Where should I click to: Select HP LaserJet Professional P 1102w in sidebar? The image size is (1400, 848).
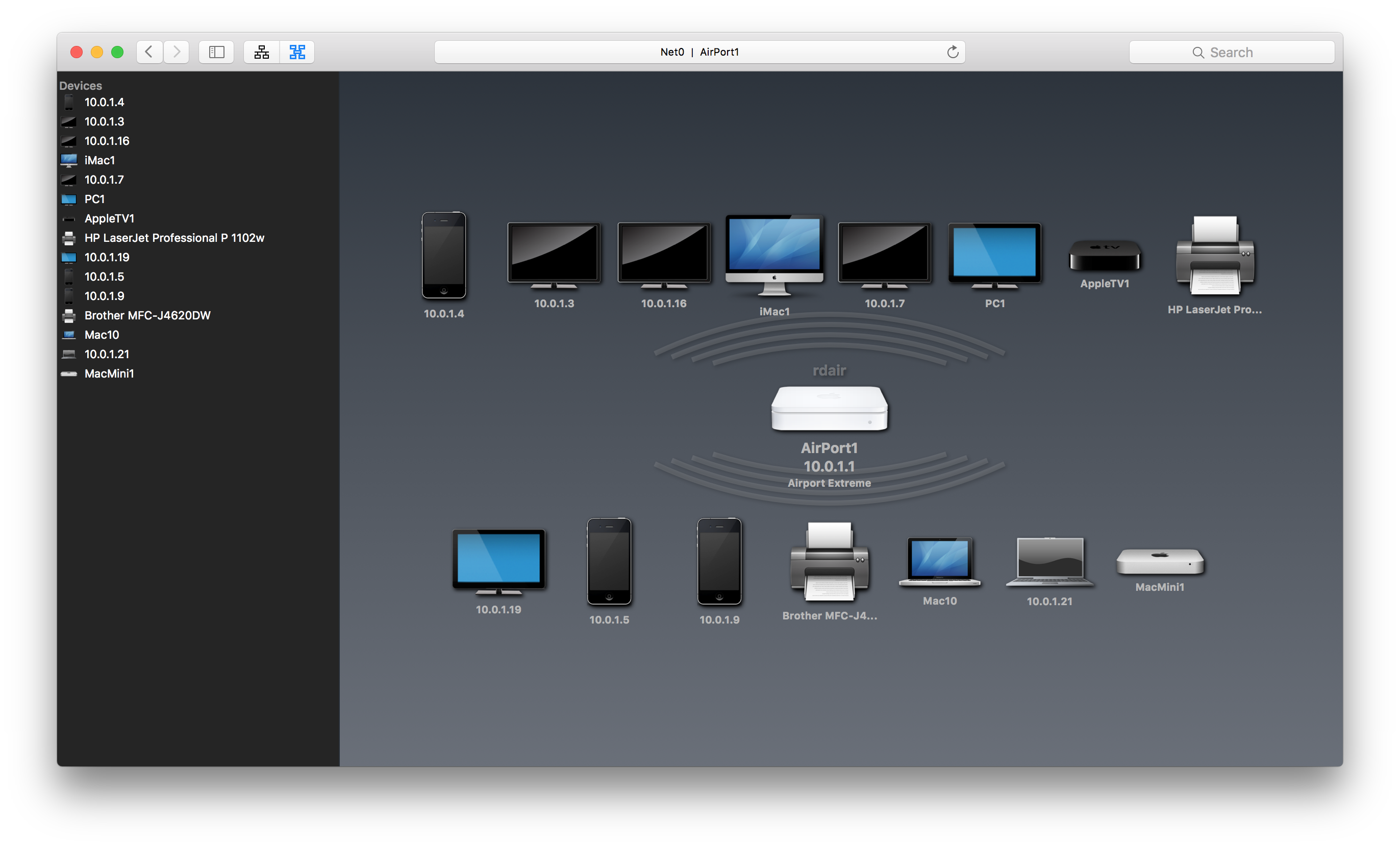pos(174,238)
